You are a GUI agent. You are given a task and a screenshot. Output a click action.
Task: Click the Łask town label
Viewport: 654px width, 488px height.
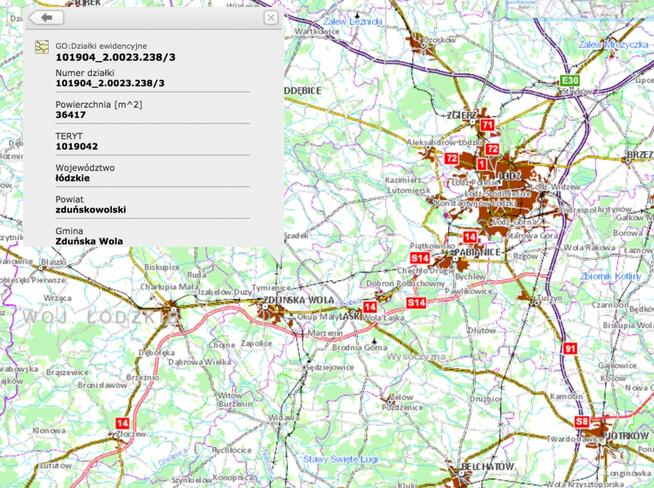[350, 317]
